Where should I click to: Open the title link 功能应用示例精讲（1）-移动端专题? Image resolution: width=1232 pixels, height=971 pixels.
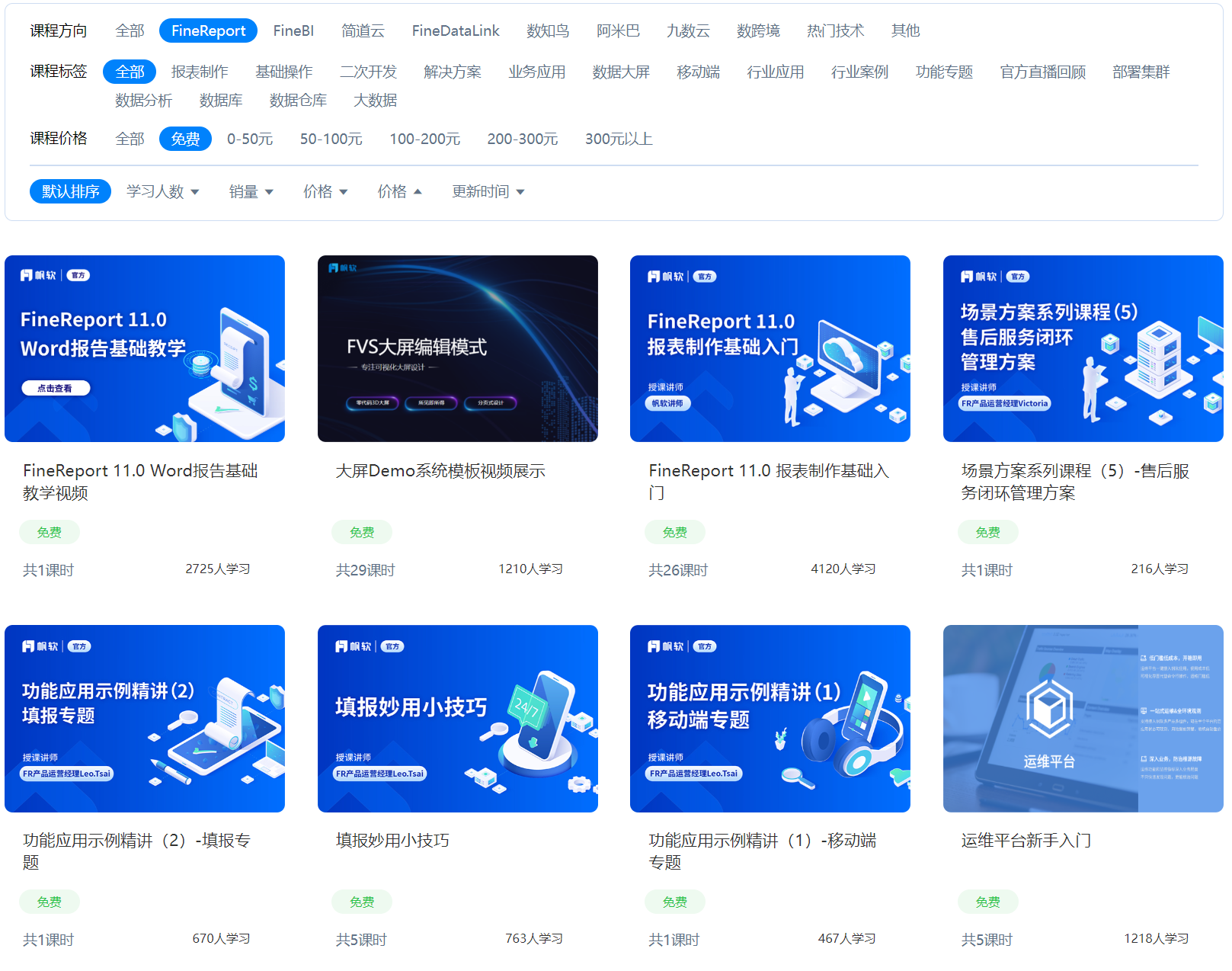tap(762, 851)
